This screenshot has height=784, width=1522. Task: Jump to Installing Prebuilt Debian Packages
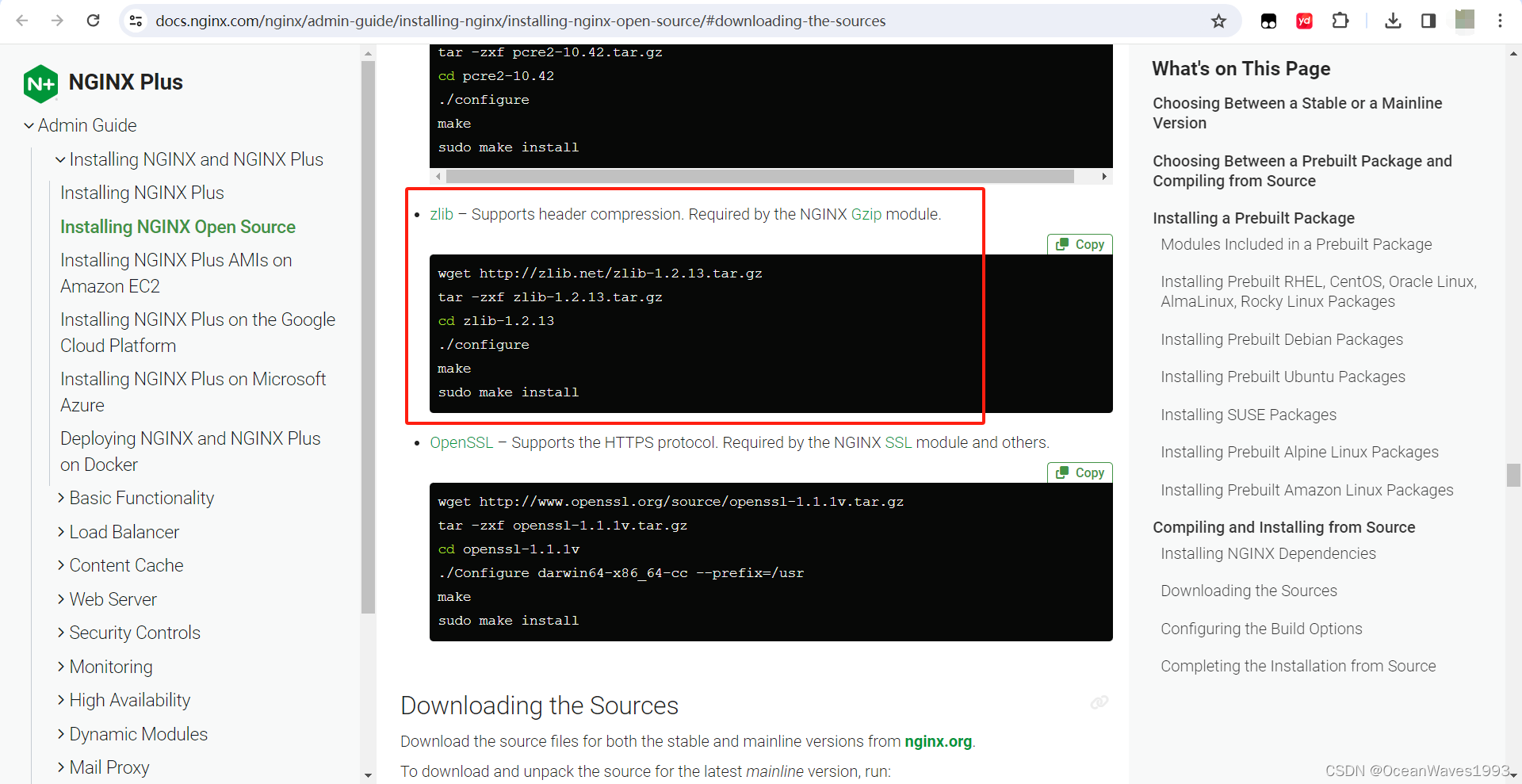coord(1282,339)
